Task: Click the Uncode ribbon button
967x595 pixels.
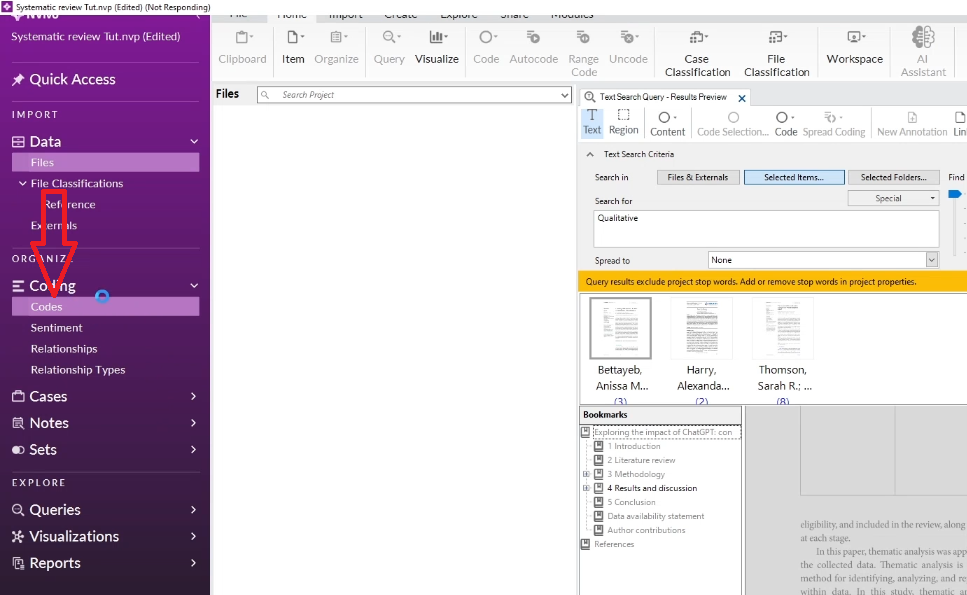Action: (x=628, y=47)
